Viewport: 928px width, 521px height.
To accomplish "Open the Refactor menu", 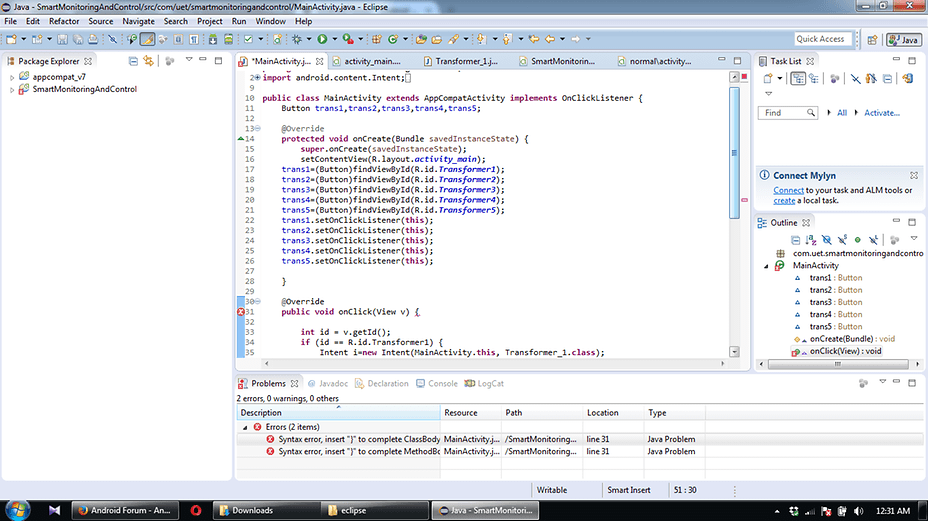I will (x=64, y=21).
